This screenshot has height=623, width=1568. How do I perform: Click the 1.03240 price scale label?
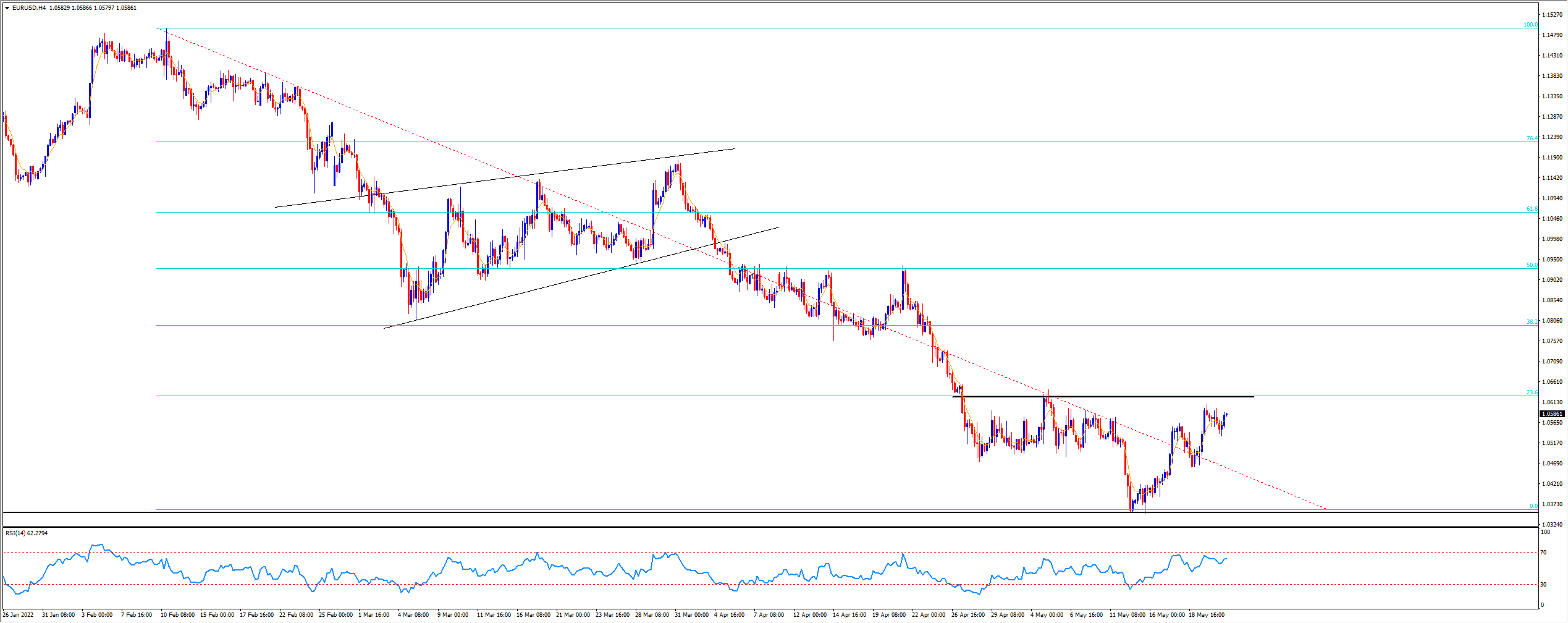point(1552,525)
